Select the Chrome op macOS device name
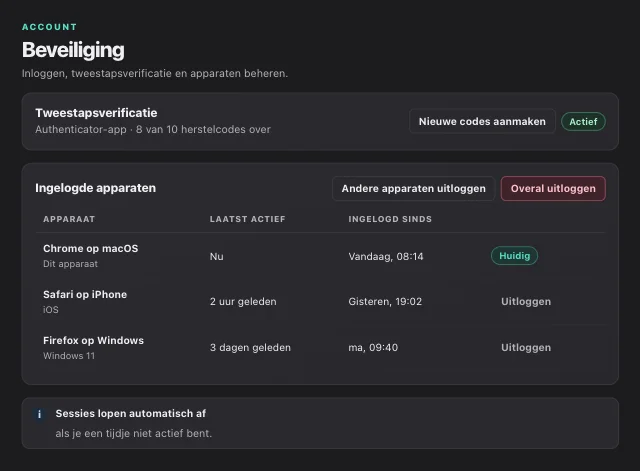This screenshot has height=471, width=640. (91, 249)
